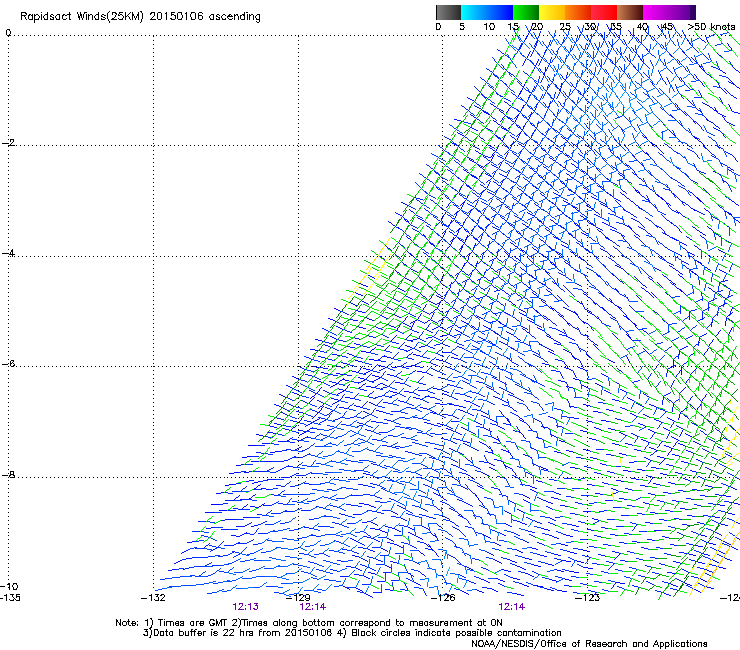This screenshot has width=740, height=650.
Task: Click the green 15-20 knots legend swatch
Action: [526, 12]
